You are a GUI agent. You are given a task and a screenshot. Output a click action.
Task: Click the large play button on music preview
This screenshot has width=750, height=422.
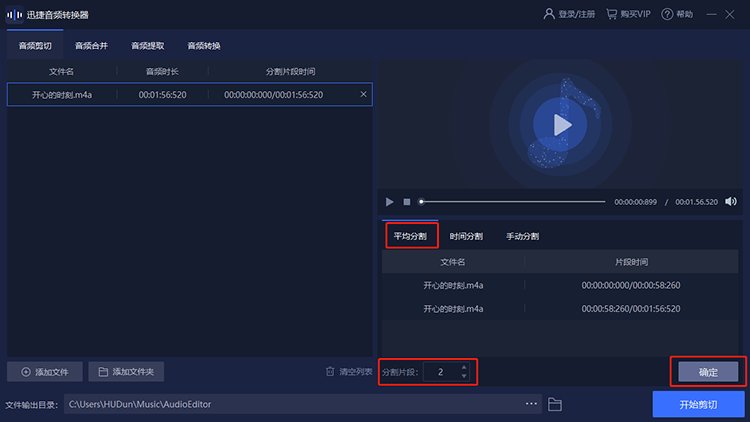click(560, 124)
